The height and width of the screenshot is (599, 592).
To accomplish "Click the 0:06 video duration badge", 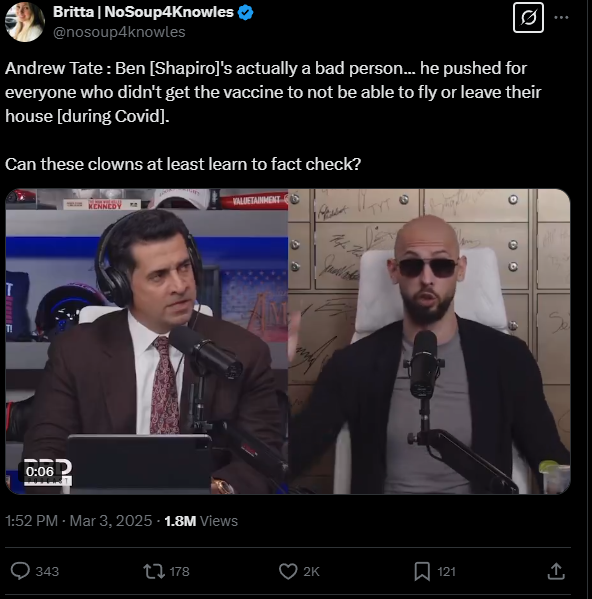I will (x=40, y=471).
